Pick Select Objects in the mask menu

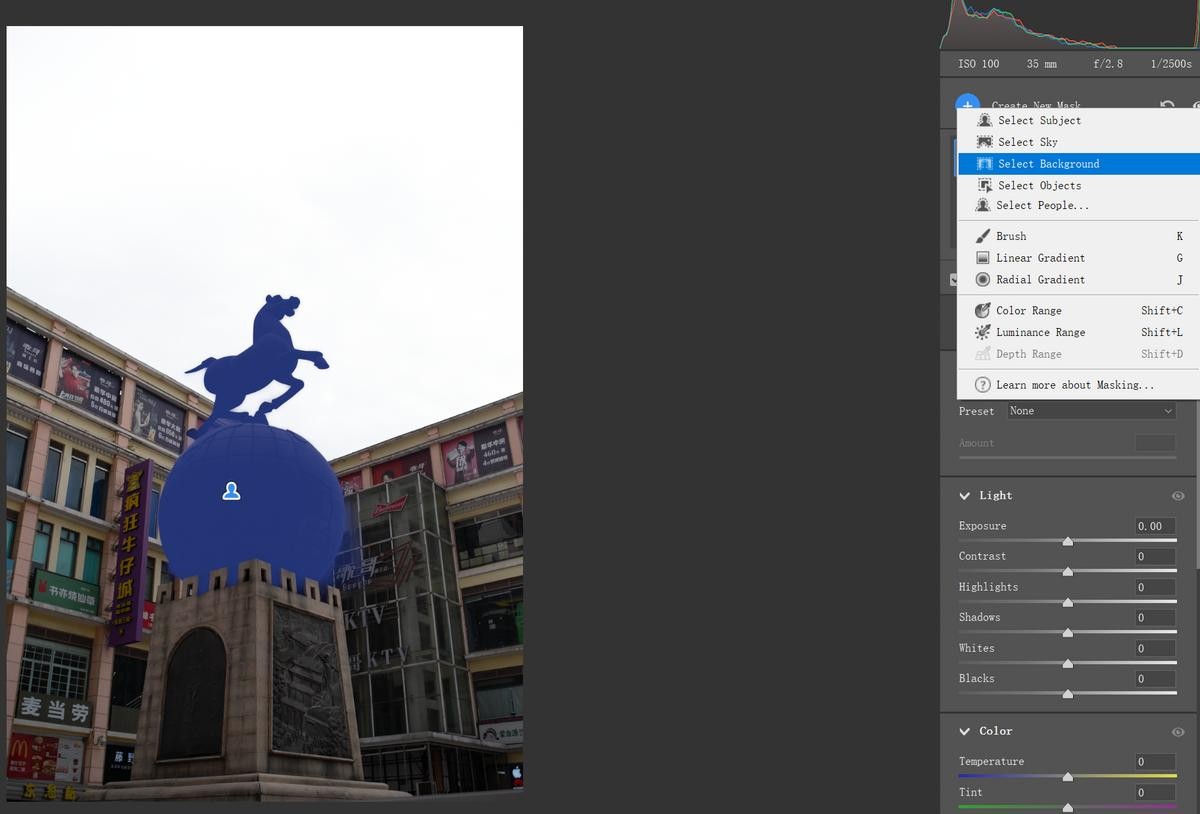[1038, 185]
